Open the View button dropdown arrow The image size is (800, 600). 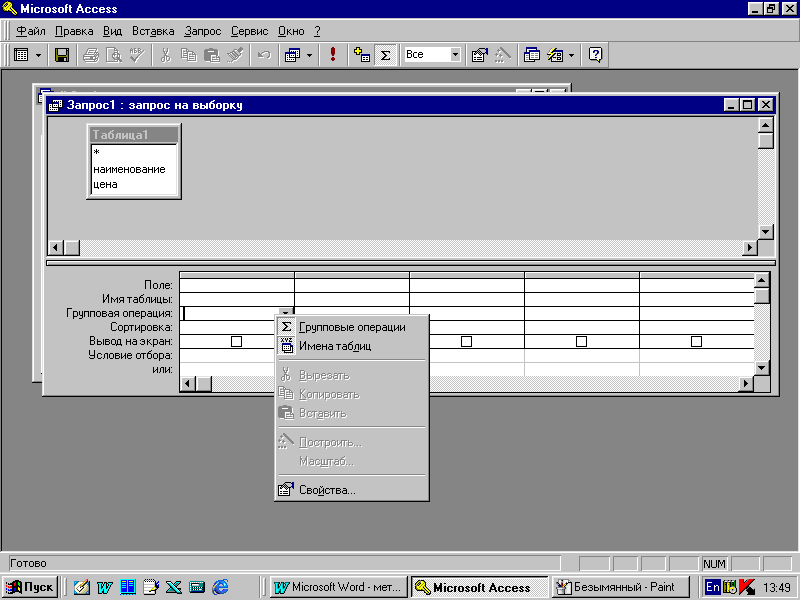[38, 55]
